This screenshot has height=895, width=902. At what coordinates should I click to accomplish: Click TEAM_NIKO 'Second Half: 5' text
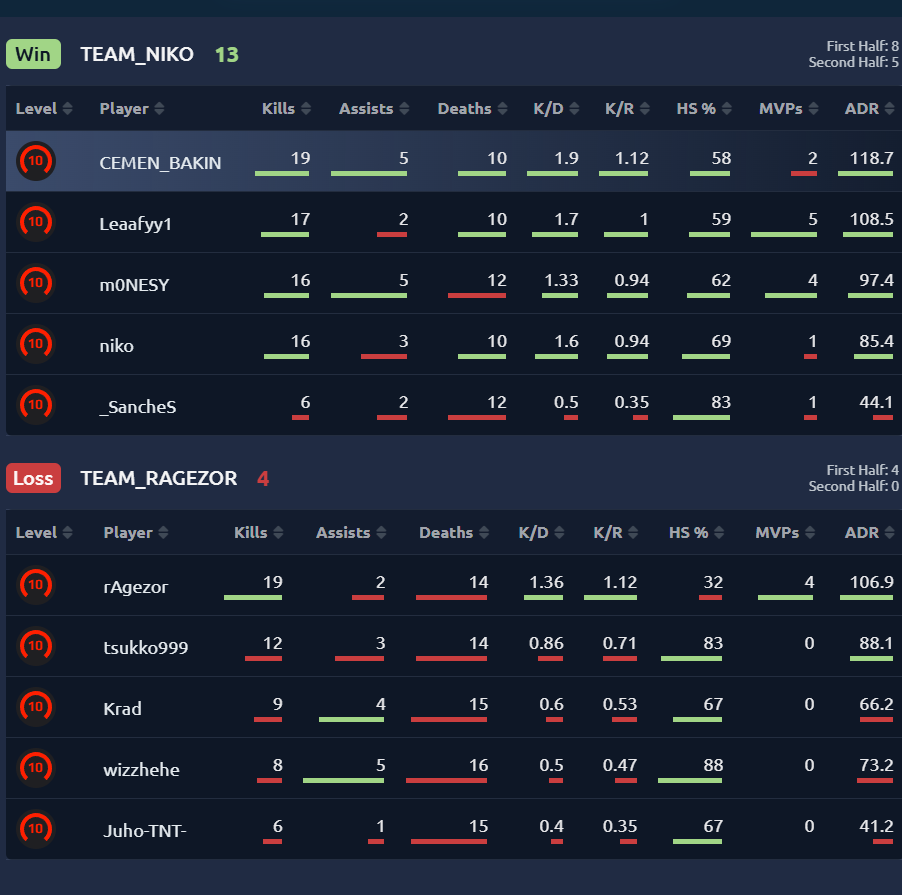click(x=854, y=62)
